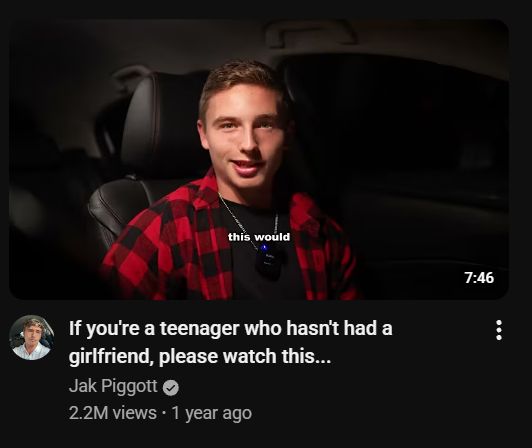Click the second title line "girlfriend, please watch this..."
The image size is (532, 448).
(x=200, y=356)
